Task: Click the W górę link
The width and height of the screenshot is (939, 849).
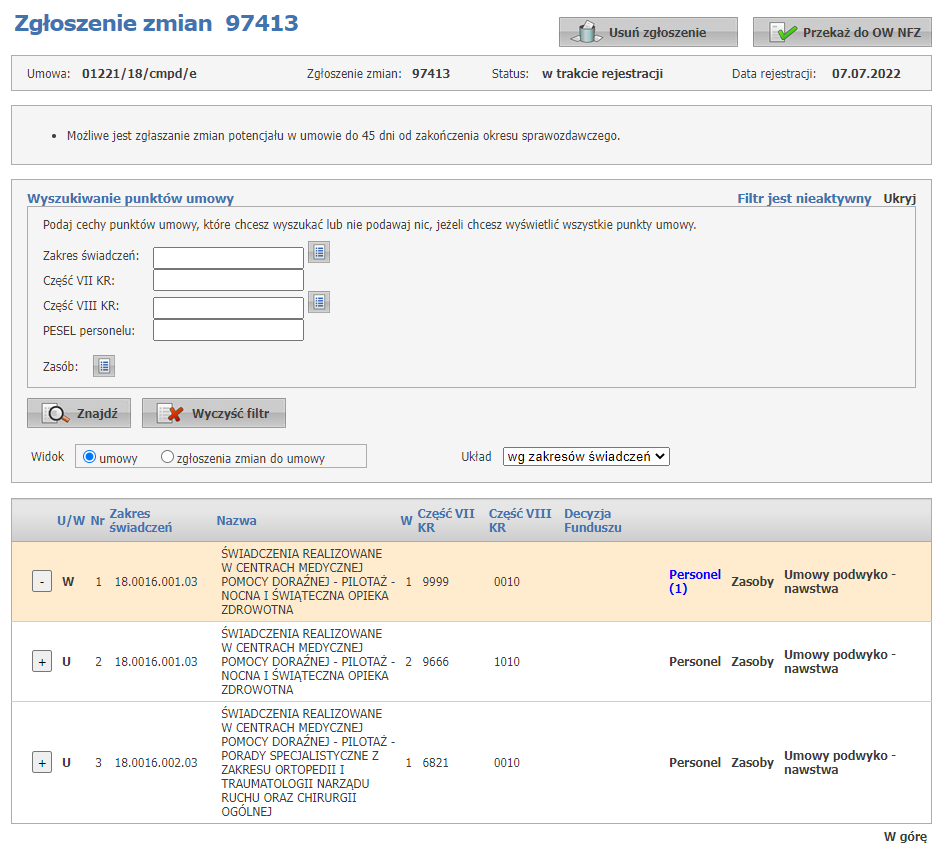Action: coord(905,836)
